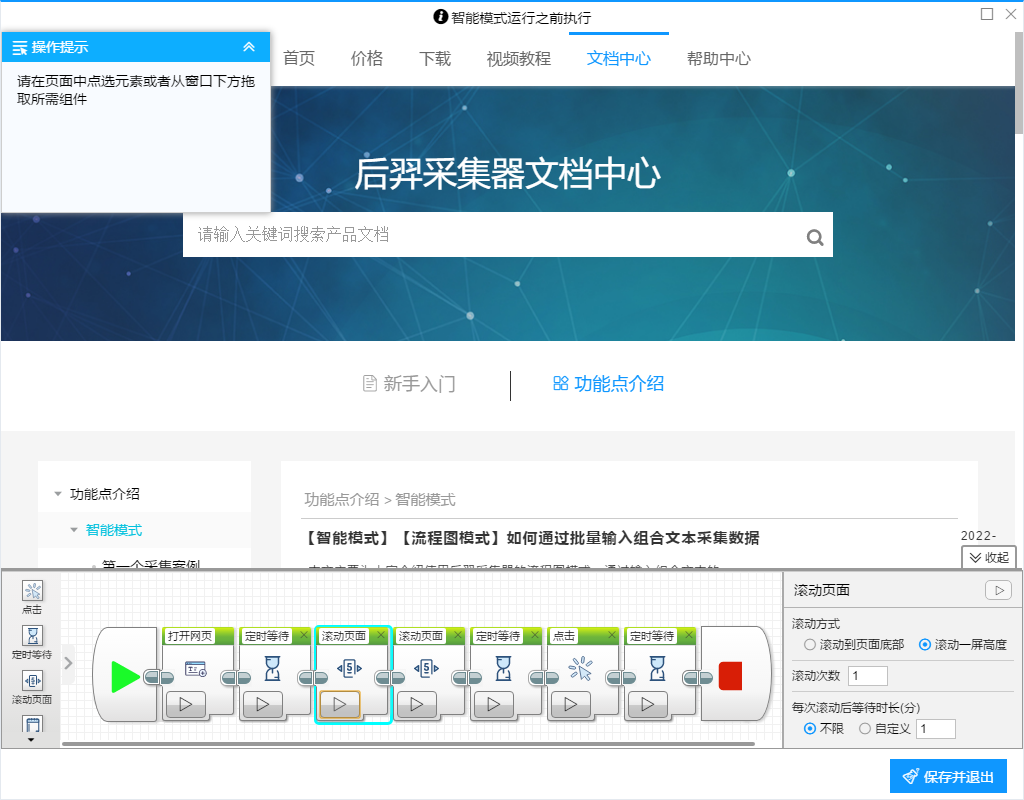Click the preview play button in 滚动页面 settings header

point(999,590)
